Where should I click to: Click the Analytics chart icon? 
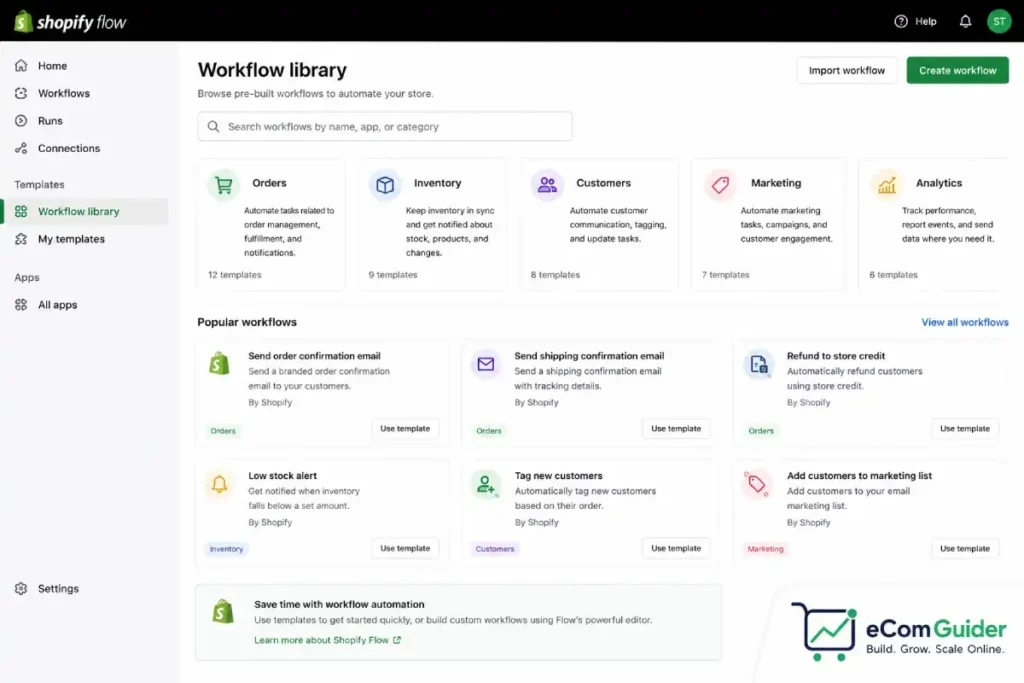click(887, 185)
